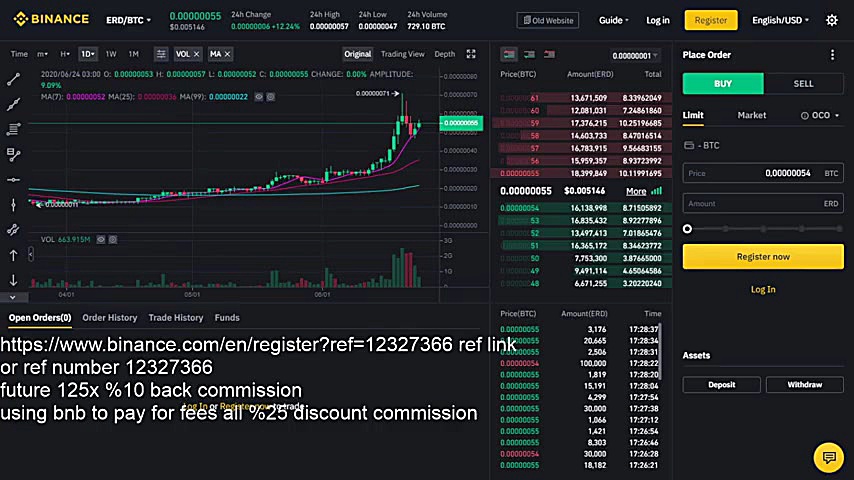Image resolution: width=854 pixels, height=480 pixels.
Task: Switch to Trade History tab
Action: click(x=175, y=318)
